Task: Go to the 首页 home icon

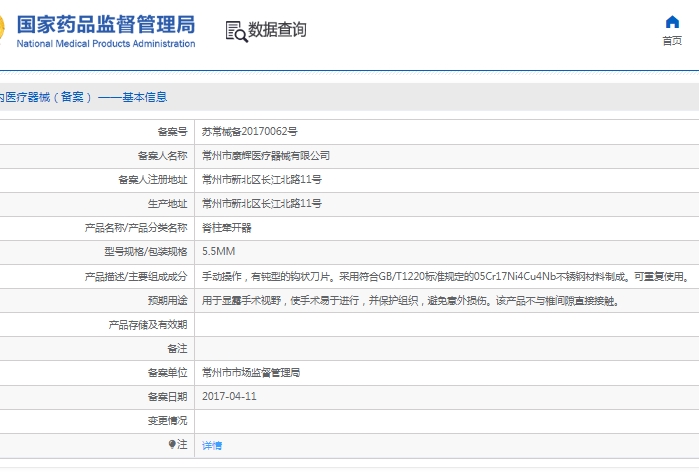Action: pyautogui.click(x=672, y=22)
